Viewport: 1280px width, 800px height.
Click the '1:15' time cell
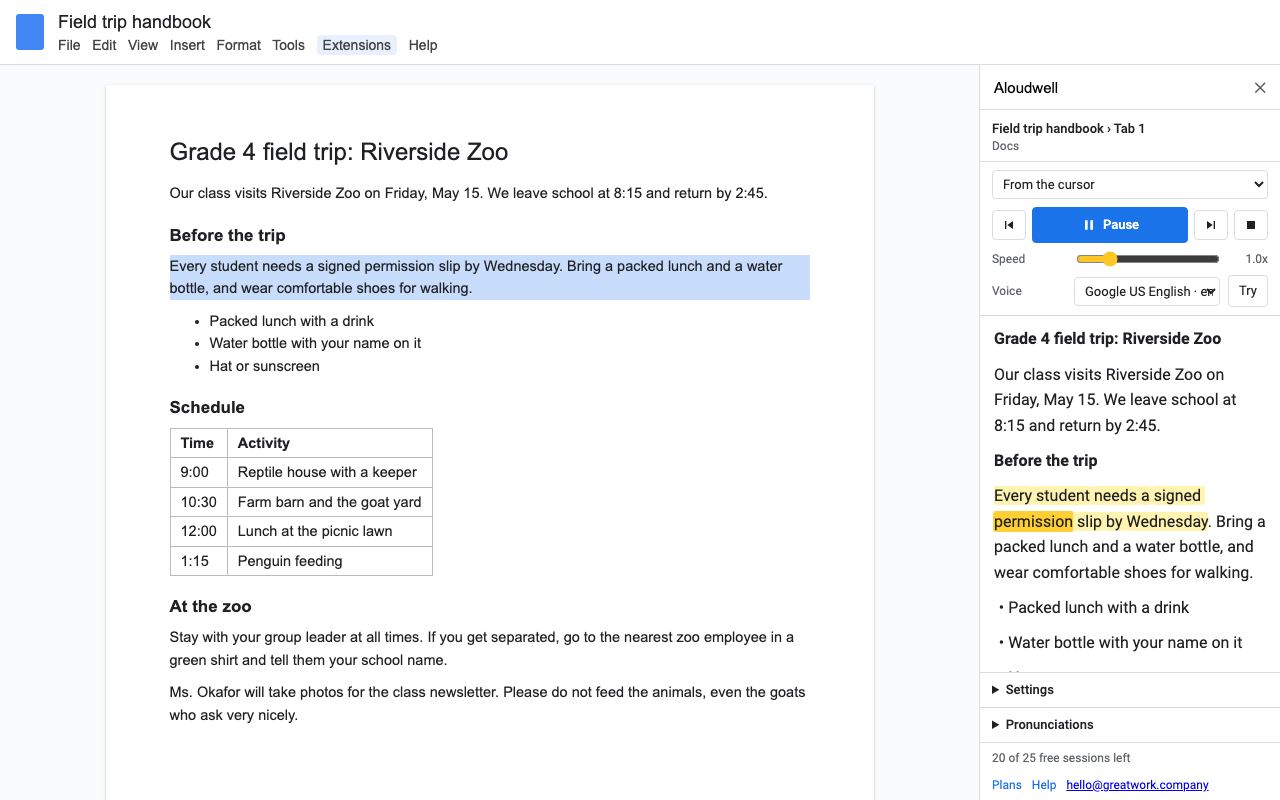click(x=199, y=561)
